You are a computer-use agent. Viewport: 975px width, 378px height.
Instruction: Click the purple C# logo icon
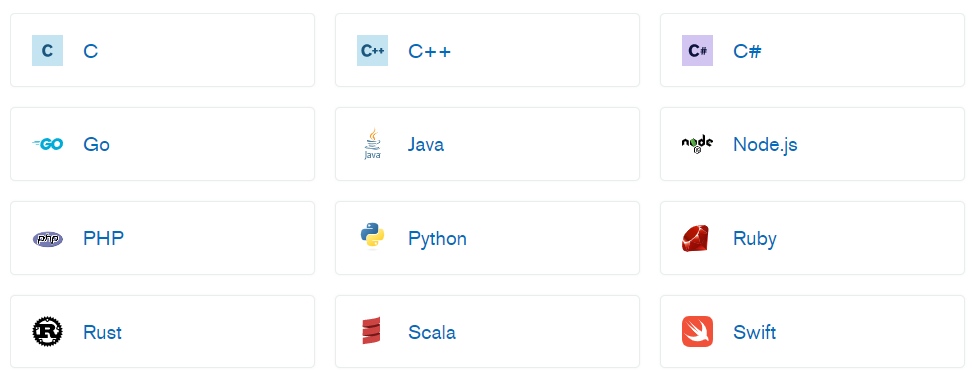(697, 50)
